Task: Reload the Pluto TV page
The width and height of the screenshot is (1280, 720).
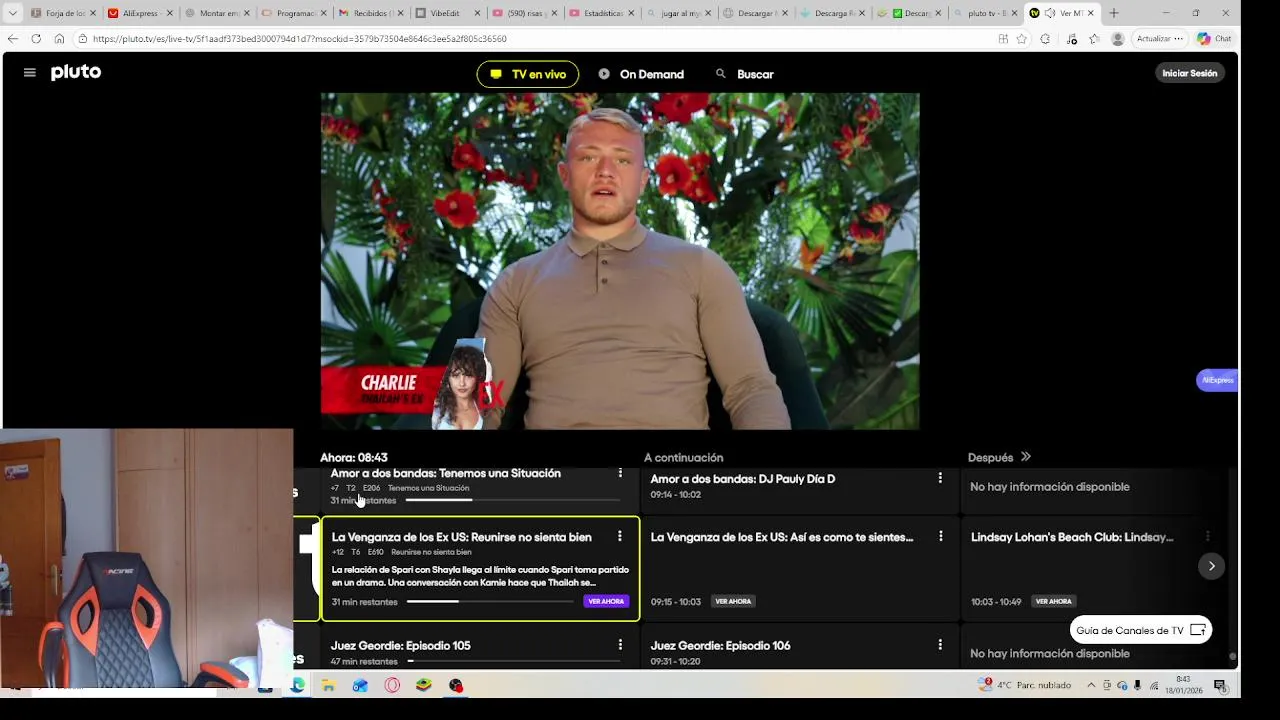Action: [x=36, y=38]
